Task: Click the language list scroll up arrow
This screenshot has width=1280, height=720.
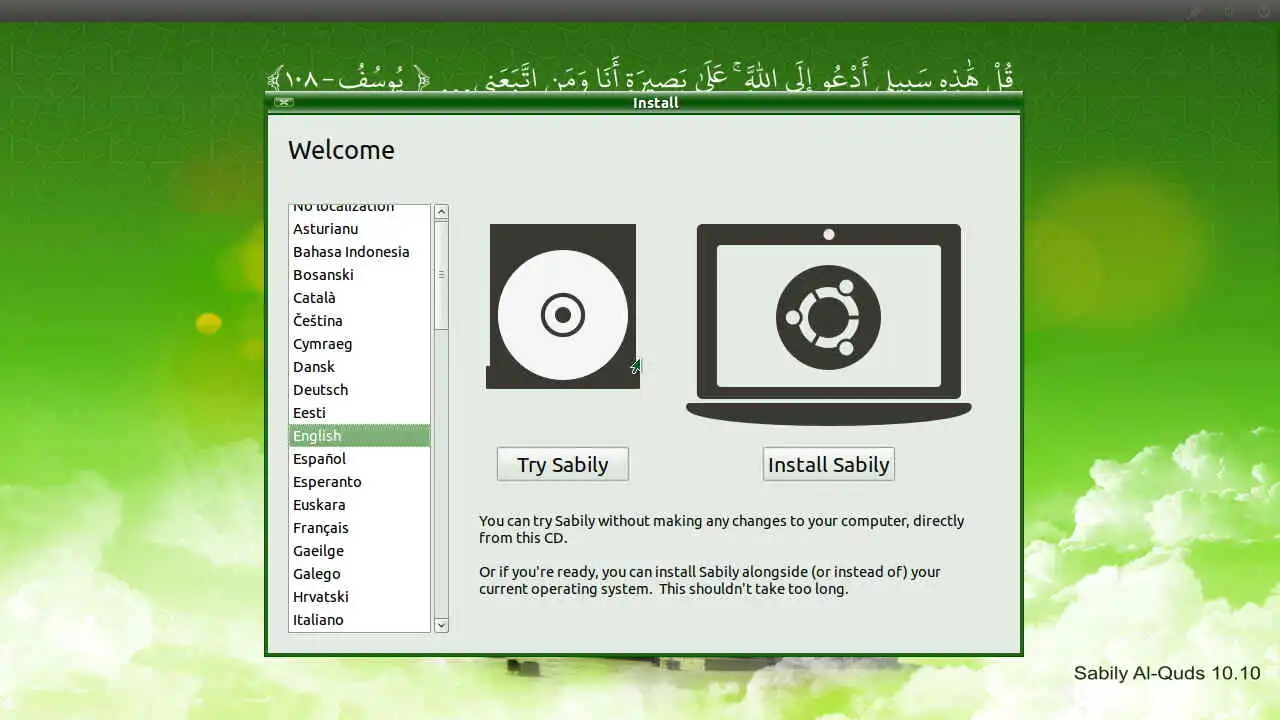Action: point(441,212)
